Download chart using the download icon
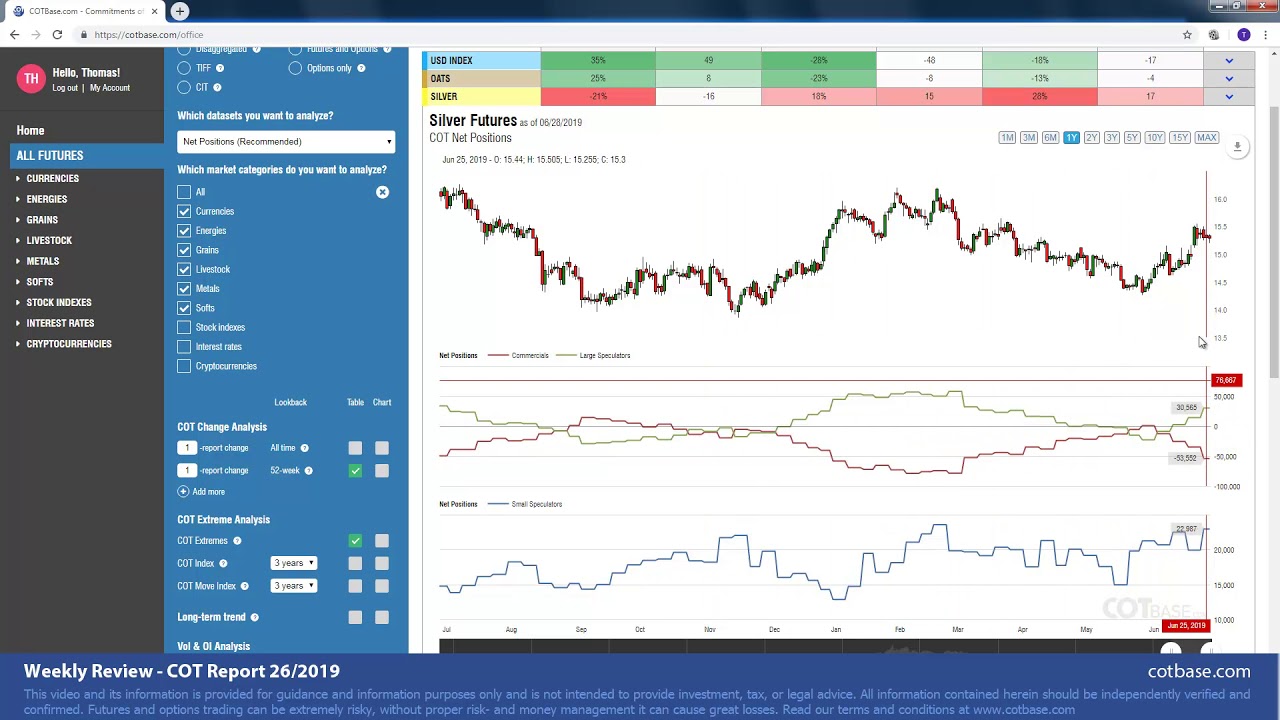Viewport: 1280px width, 720px height. [x=1237, y=147]
